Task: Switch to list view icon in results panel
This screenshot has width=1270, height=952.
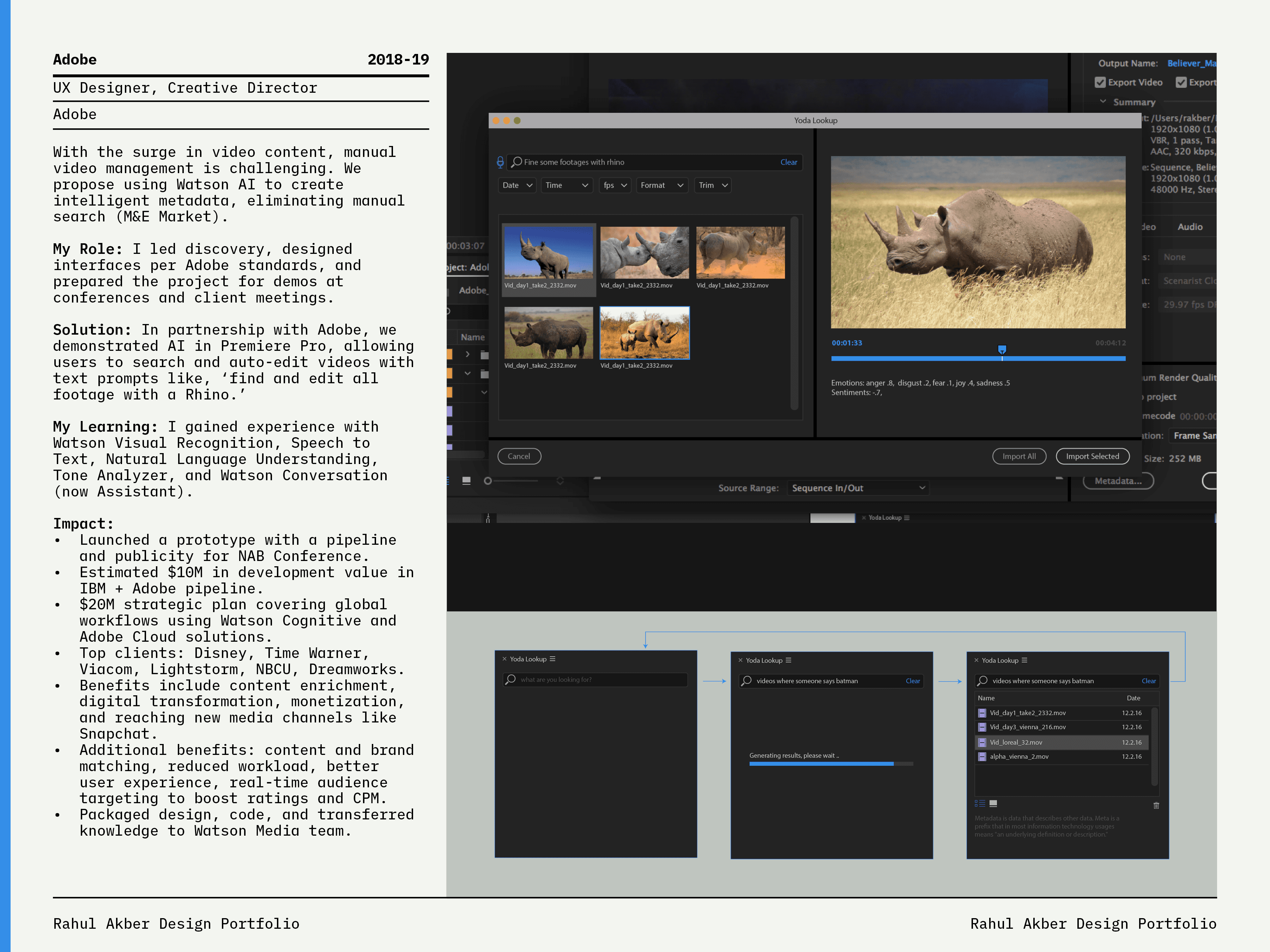Action: (980, 804)
